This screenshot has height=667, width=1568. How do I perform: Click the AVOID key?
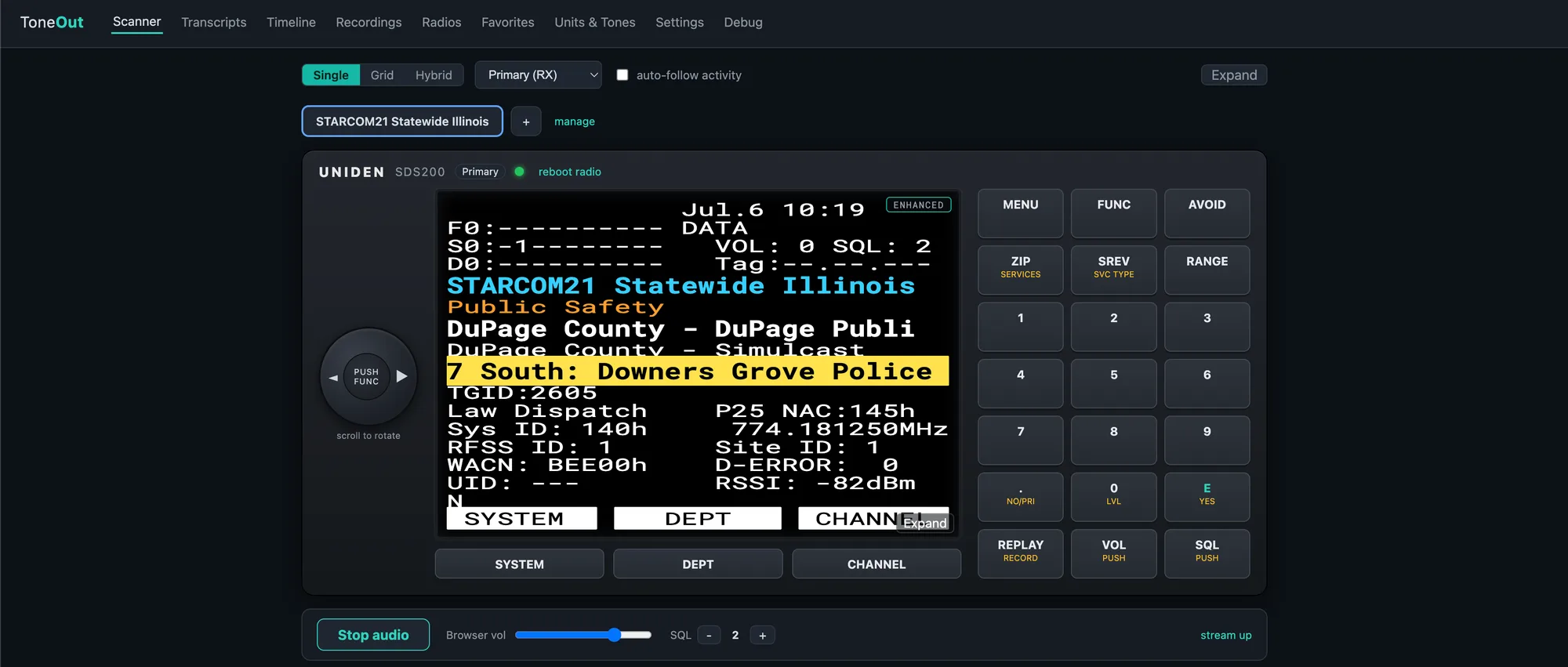pyautogui.click(x=1207, y=213)
